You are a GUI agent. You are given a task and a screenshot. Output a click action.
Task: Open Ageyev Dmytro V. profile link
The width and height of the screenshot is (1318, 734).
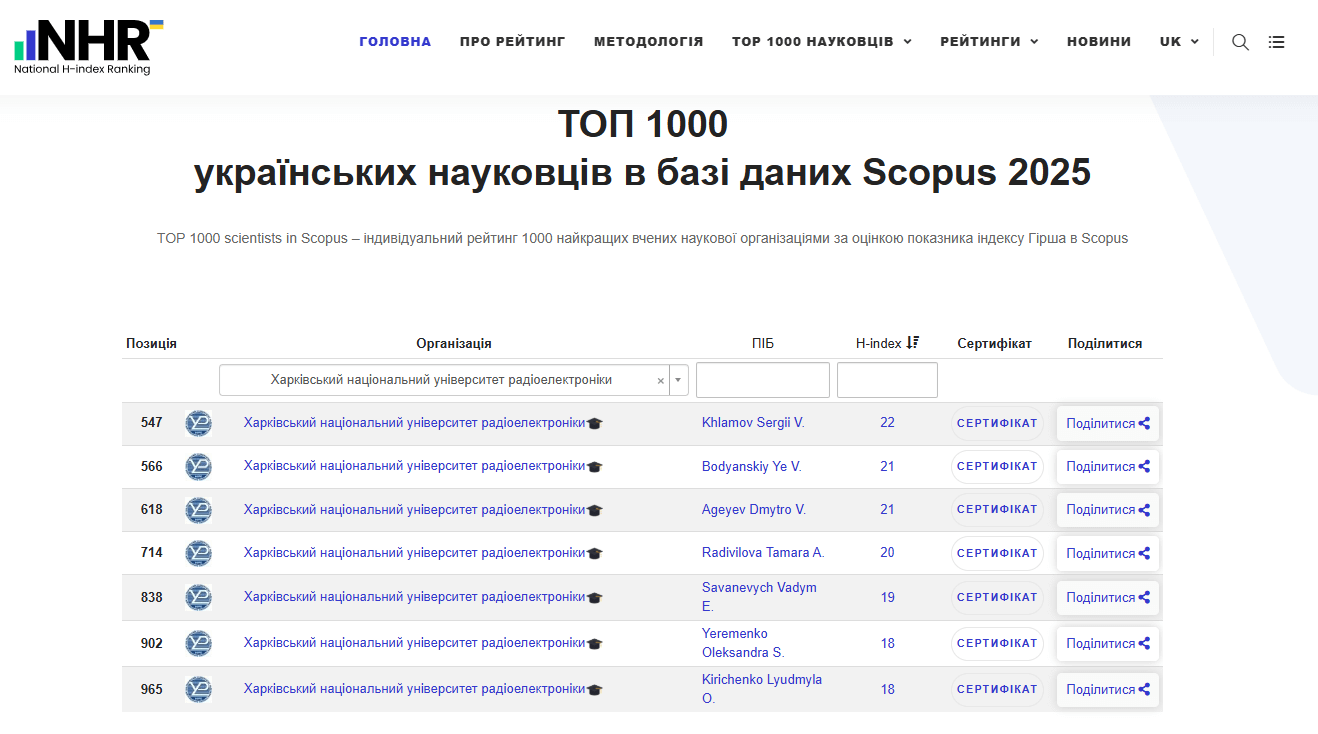(753, 510)
